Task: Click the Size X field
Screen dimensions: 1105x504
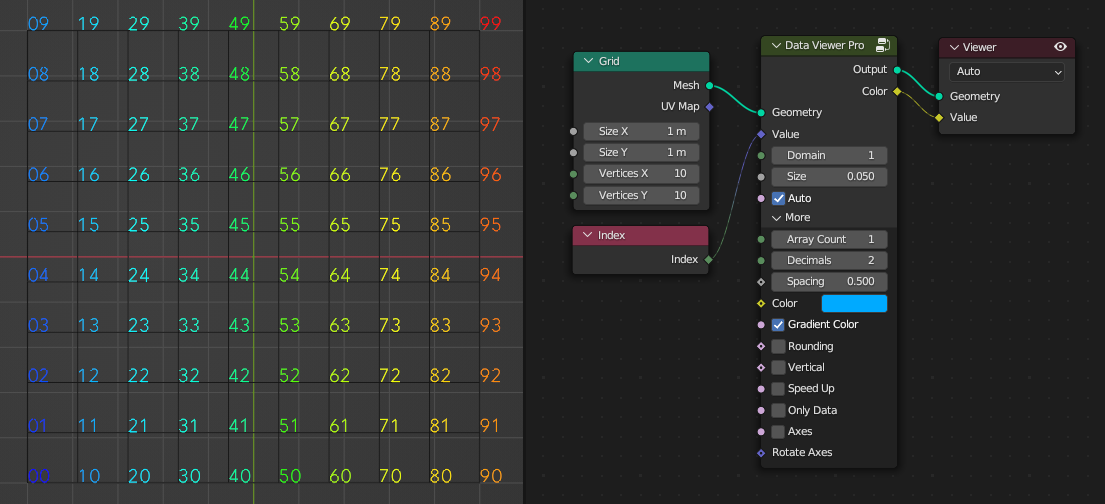Action: [x=641, y=131]
